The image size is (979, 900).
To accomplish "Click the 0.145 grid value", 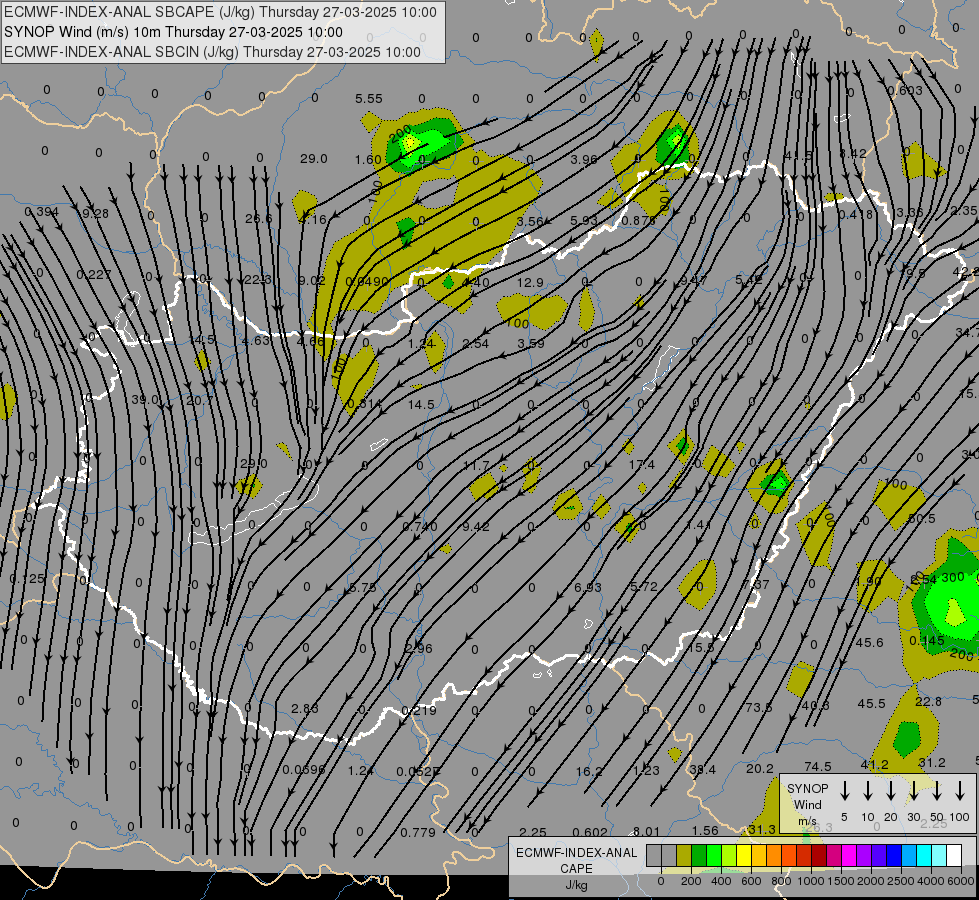I will pyautogui.click(x=927, y=641).
